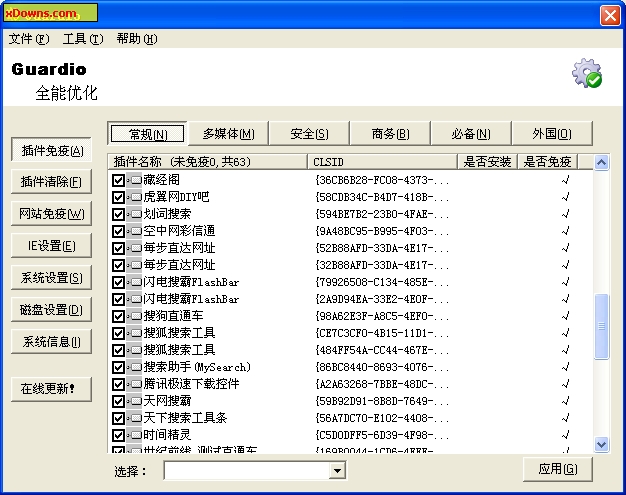Click the small icon next to 搜索助手 (MySearch)
Viewport: 626px width, 495px height.
click(136, 367)
